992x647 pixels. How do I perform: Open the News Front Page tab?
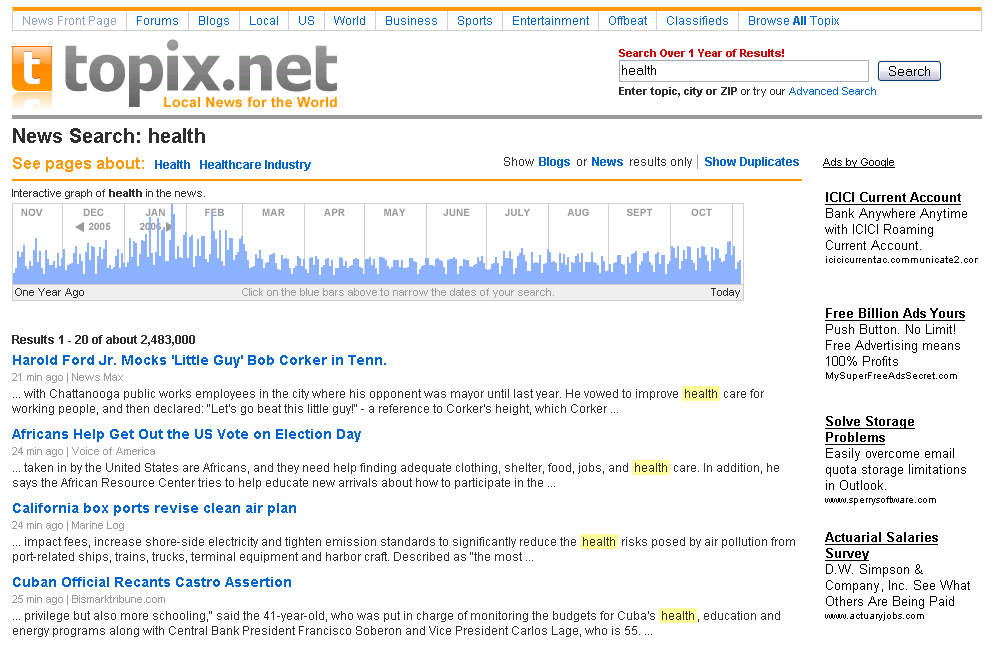tap(69, 21)
